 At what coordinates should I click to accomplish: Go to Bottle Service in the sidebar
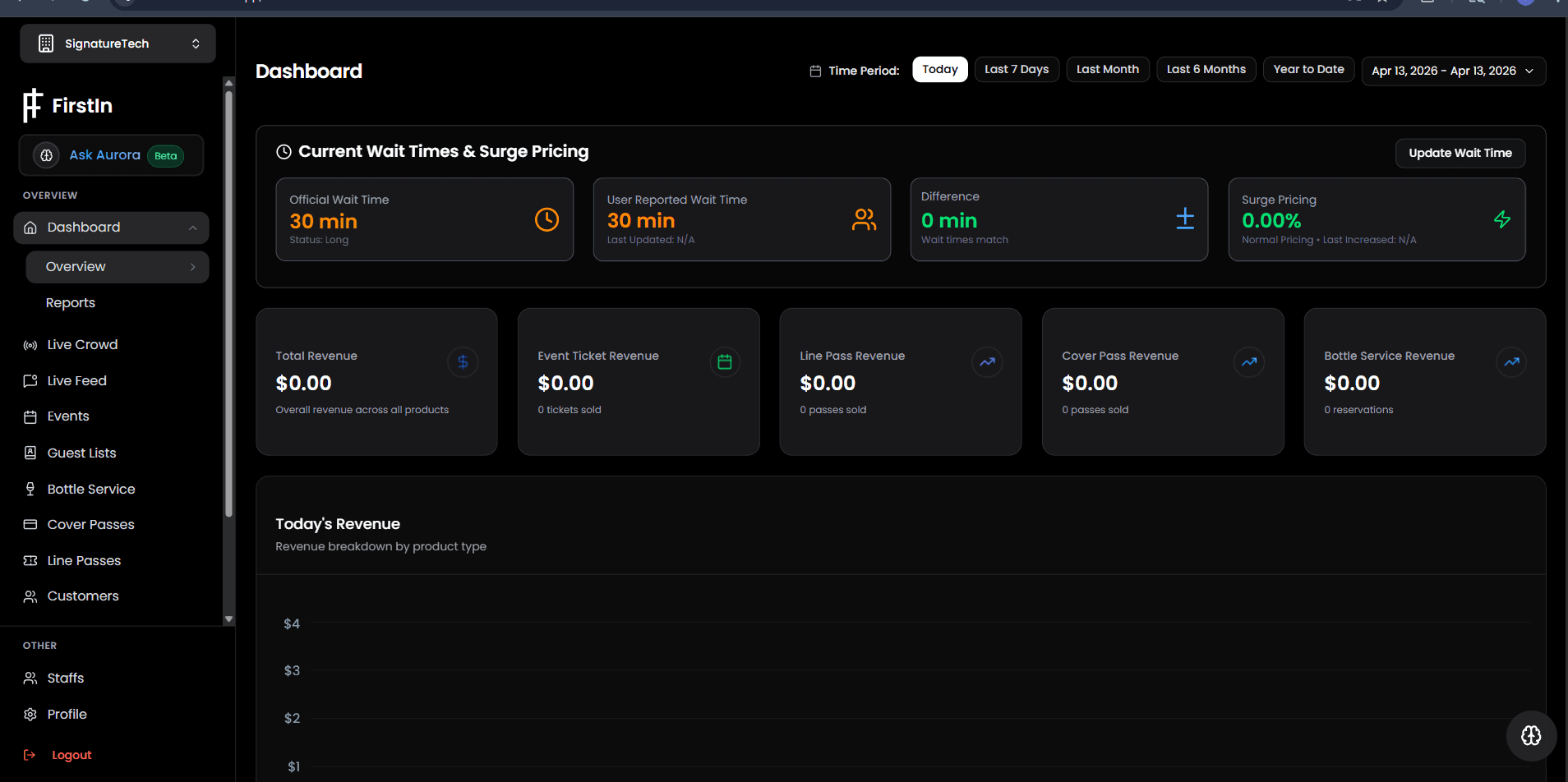90,490
